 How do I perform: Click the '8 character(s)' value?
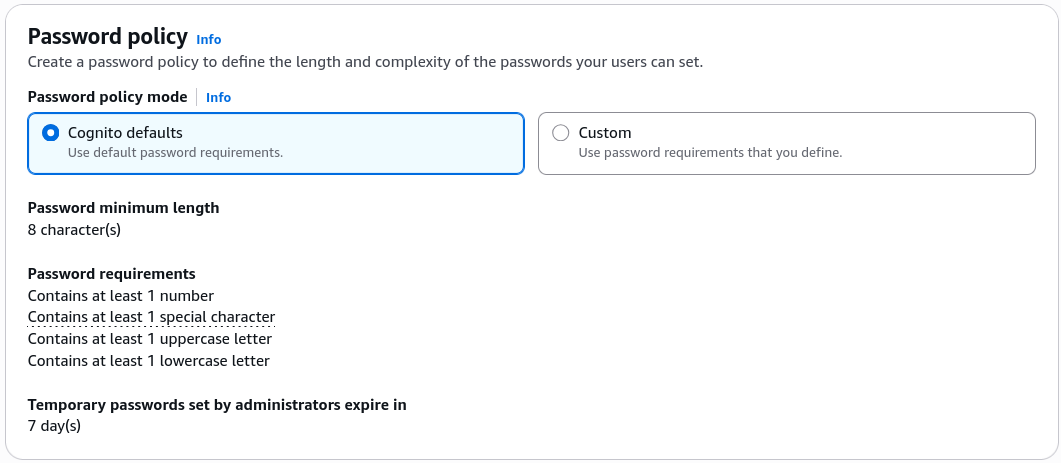tap(74, 229)
